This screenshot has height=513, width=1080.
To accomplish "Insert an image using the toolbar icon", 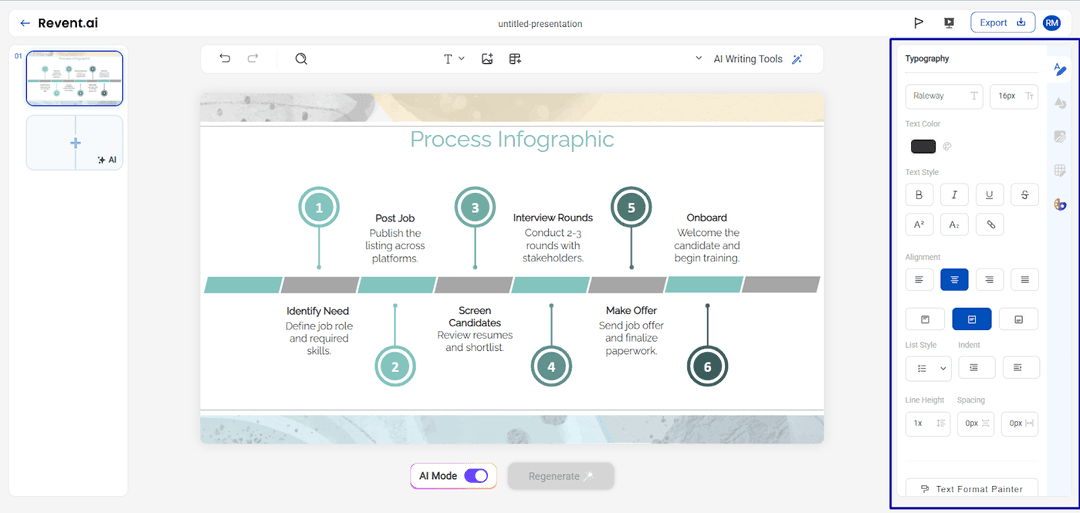I will [x=487, y=59].
